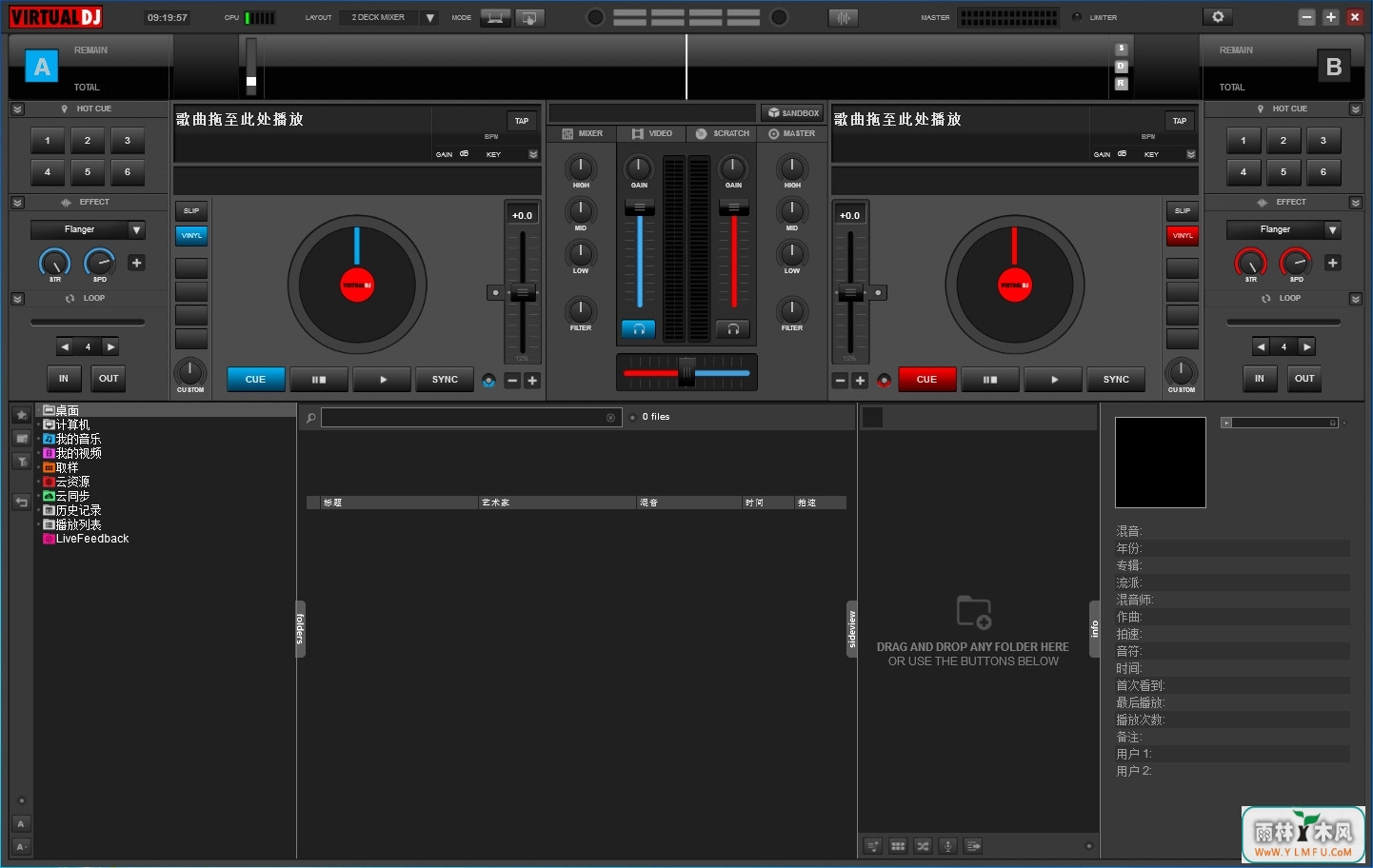Click deck A TAP tempo button
This screenshot has width=1373, height=868.
coord(522,121)
